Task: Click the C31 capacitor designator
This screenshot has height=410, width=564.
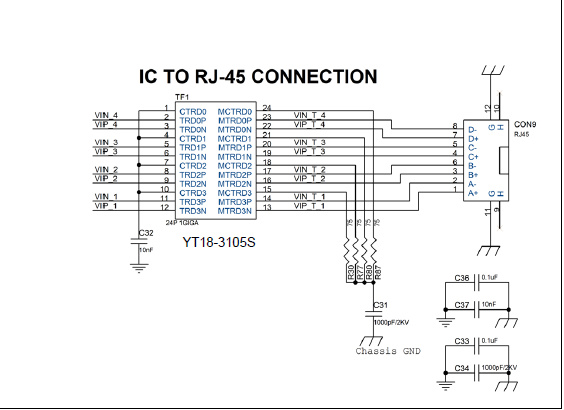Action: click(x=381, y=305)
